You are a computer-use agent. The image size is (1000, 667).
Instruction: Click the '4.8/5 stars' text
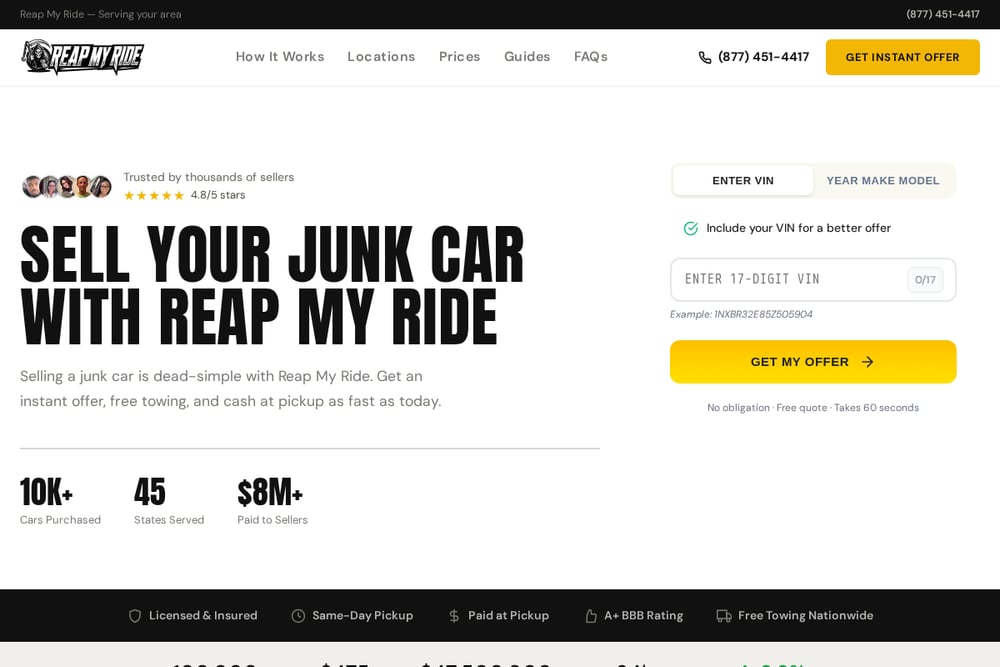pos(217,195)
